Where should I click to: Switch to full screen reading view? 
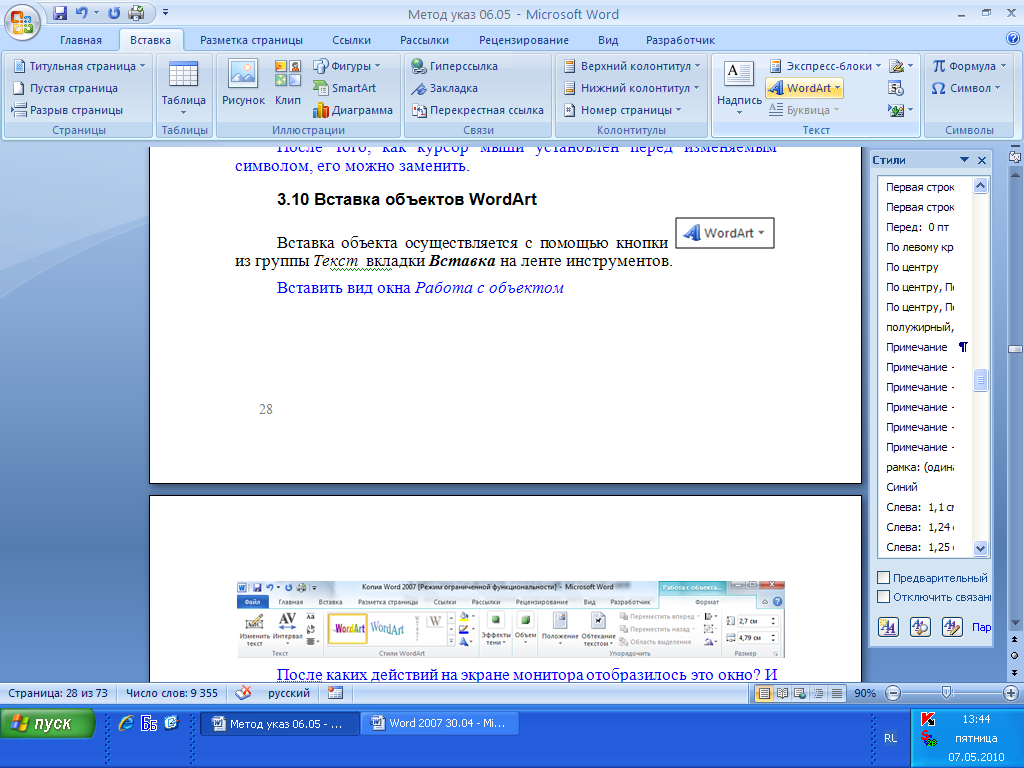coord(782,694)
